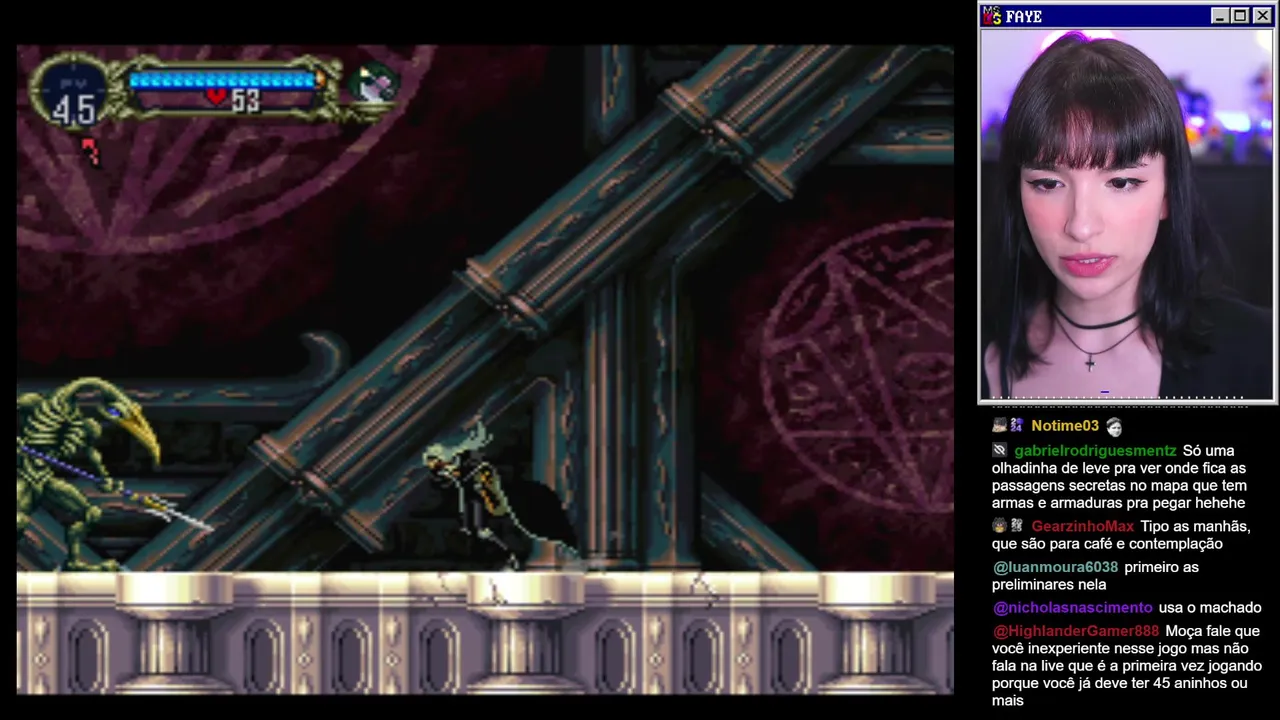This screenshot has height=720, width=1280.
Task: Click the second badge beside GearzinhoMax
Action: tap(1016, 526)
